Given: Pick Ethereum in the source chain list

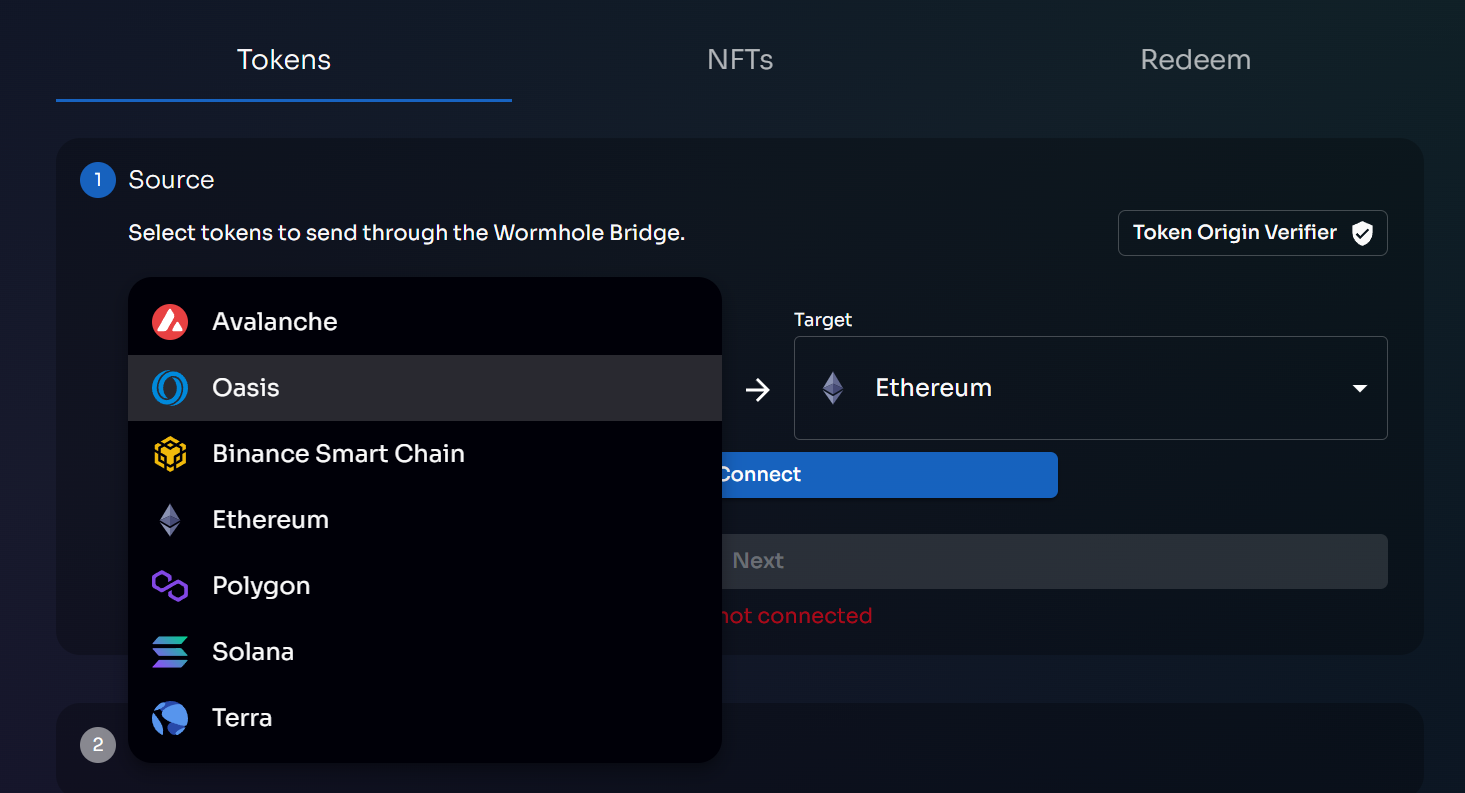Looking at the screenshot, I should (x=425, y=520).
